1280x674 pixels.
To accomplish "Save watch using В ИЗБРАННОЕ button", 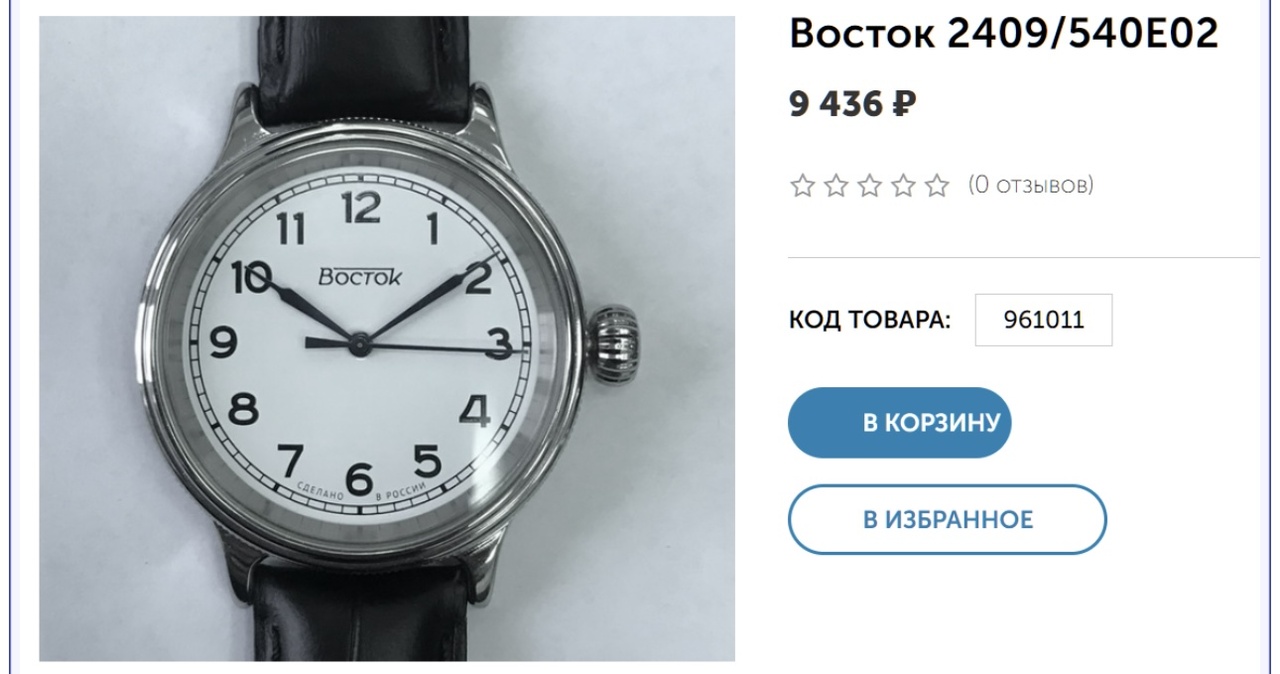I will 947,519.
